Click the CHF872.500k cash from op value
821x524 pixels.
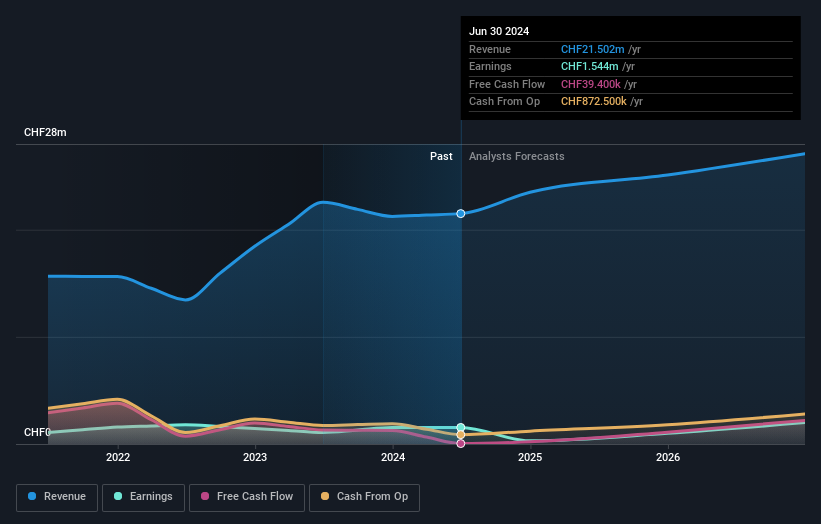click(x=594, y=102)
